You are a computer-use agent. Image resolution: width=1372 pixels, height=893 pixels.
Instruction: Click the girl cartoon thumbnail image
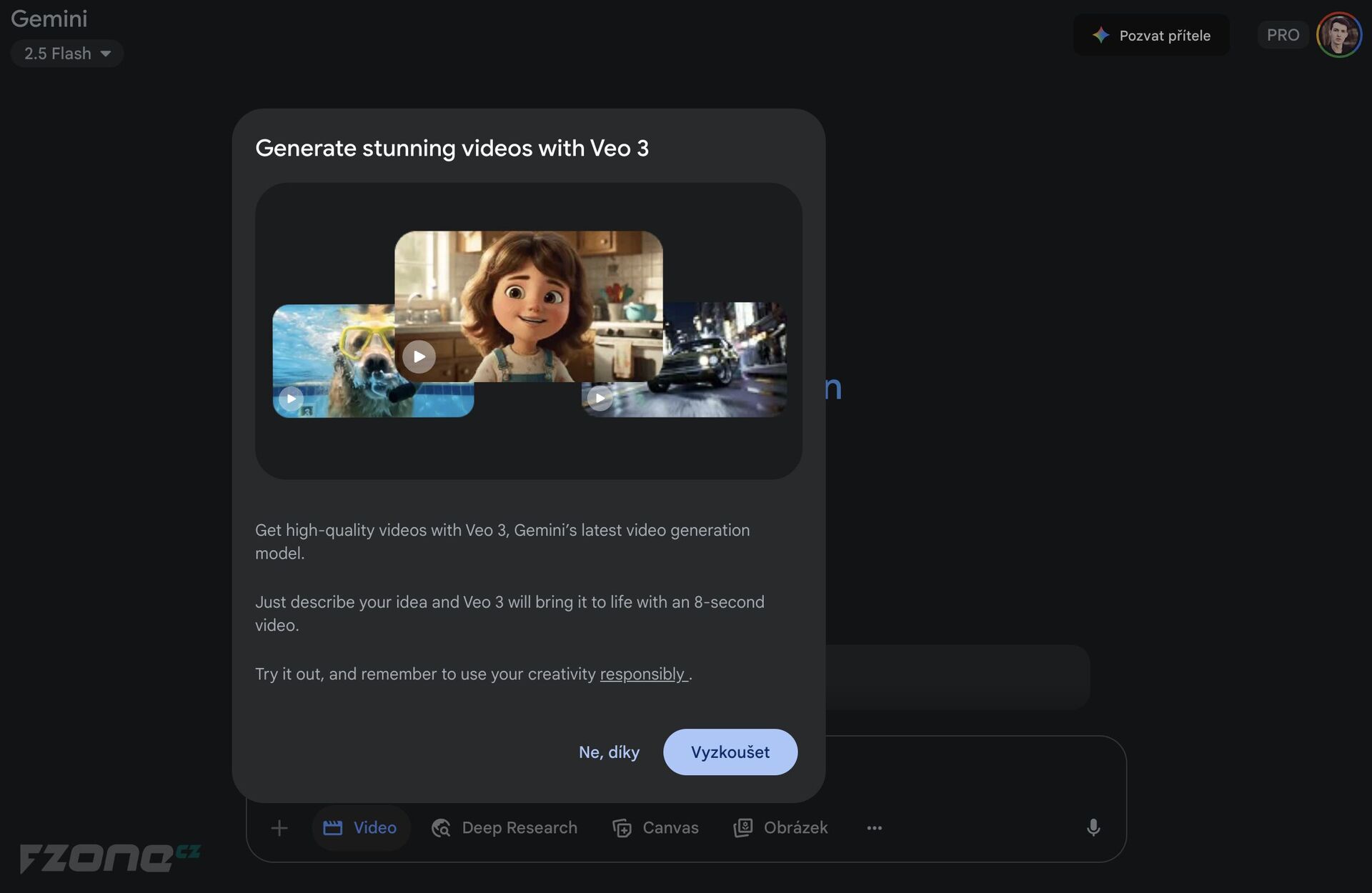pyautogui.click(x=529, y=306)
